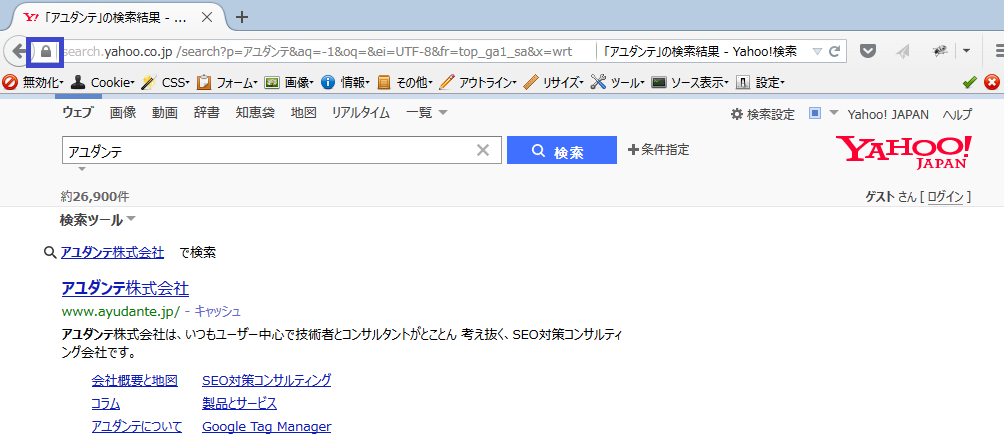Clear the search box with X icon
Image resolution: width=1004 pixels, height=446 pixels.
(483, 150)
